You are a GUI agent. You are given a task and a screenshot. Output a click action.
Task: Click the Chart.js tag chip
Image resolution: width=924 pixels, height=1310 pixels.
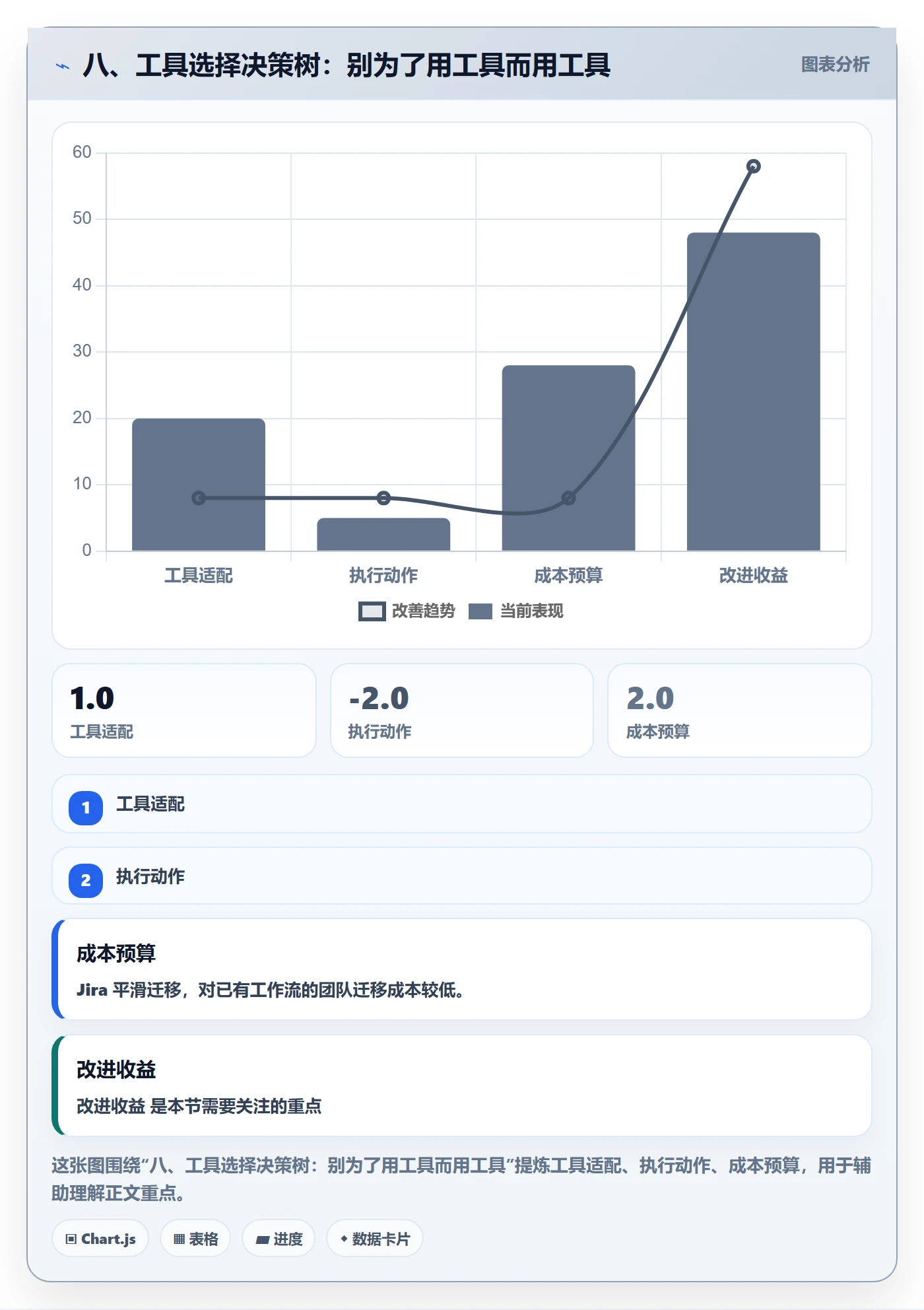pos(100,1239)
